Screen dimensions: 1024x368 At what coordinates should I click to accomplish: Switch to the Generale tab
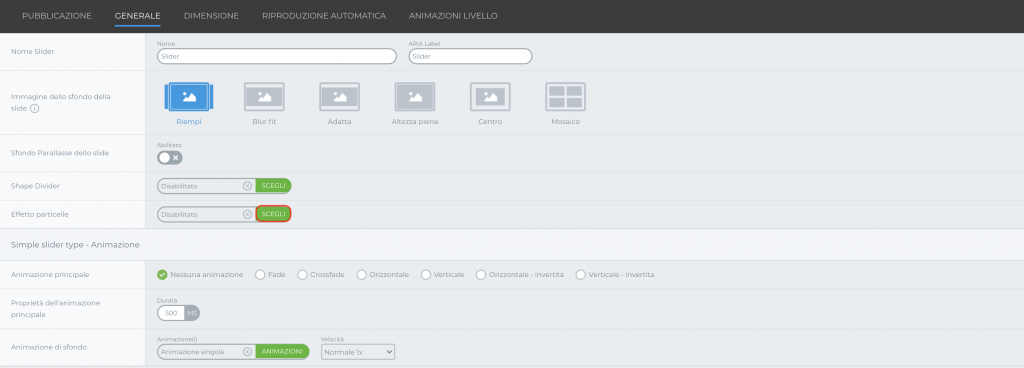click(x=137, y=16)
